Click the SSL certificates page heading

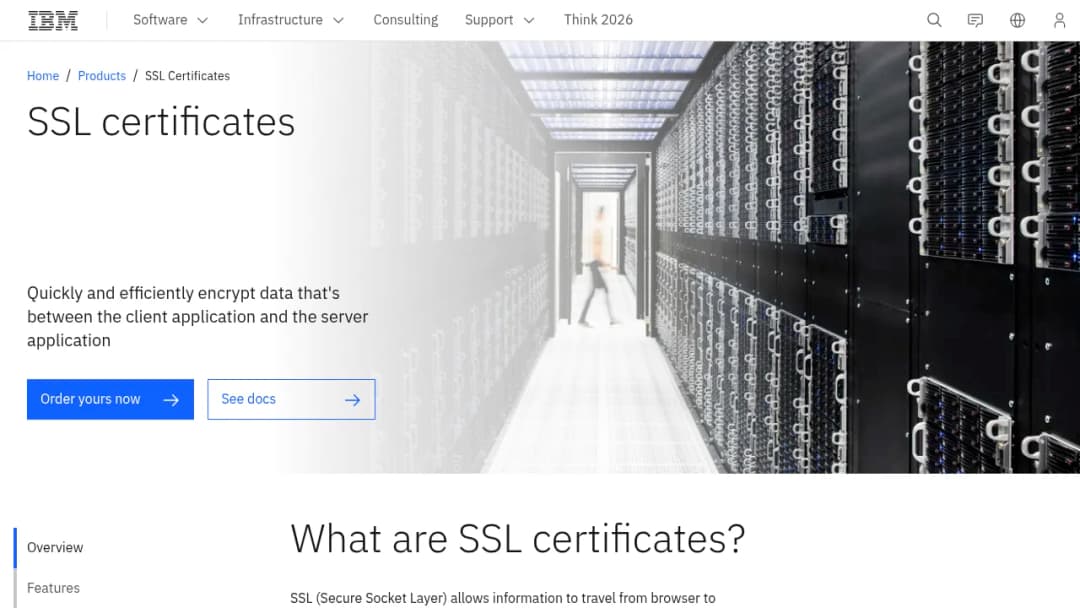coord(161,122)
